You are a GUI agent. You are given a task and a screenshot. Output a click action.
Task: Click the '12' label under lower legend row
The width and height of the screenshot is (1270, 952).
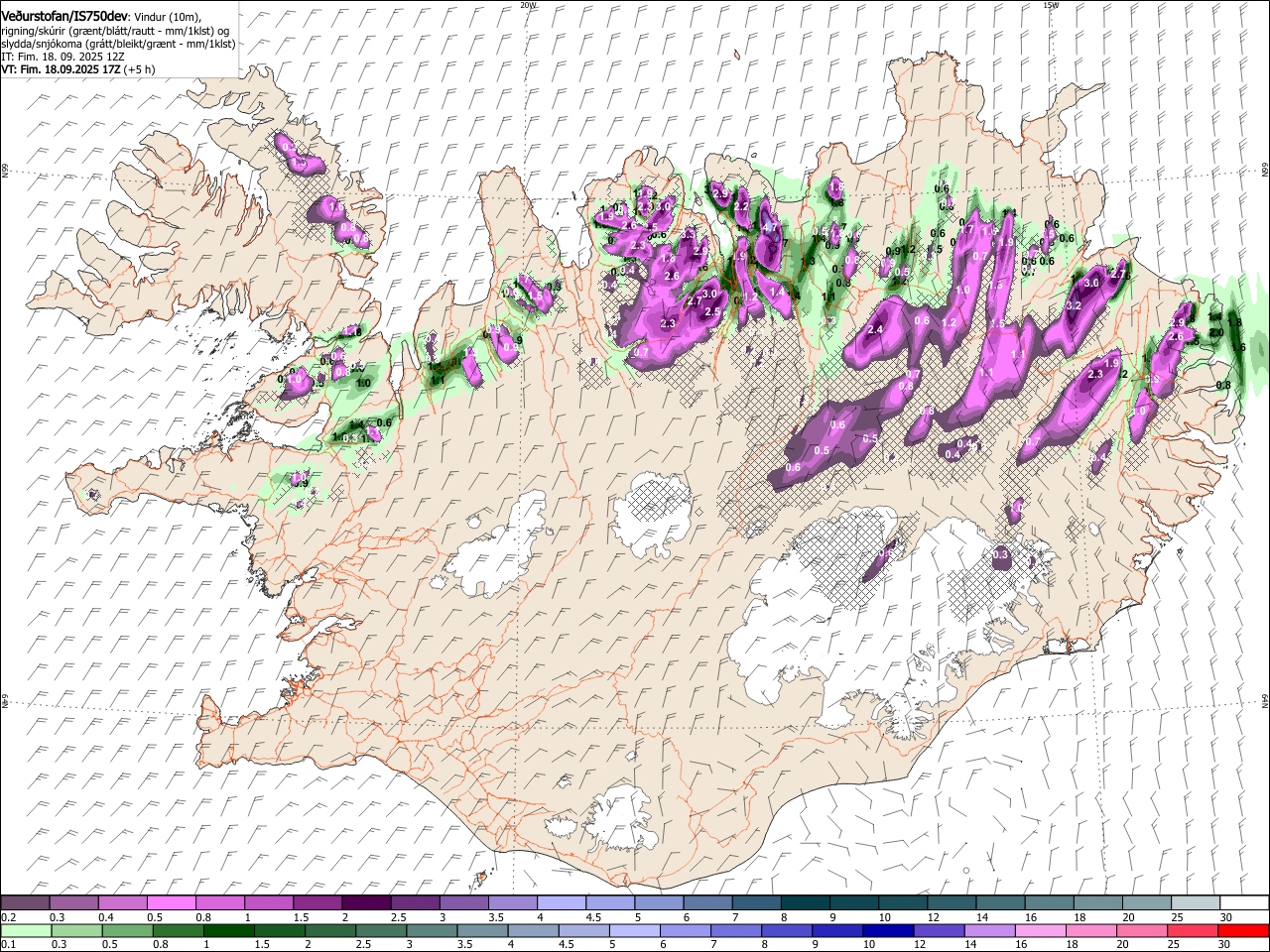[920, 943]
